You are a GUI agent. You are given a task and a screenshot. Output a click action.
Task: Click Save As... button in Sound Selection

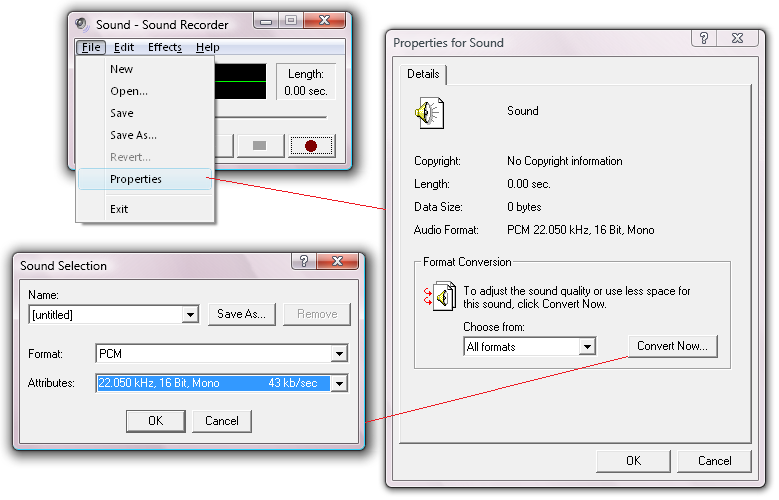242,314
